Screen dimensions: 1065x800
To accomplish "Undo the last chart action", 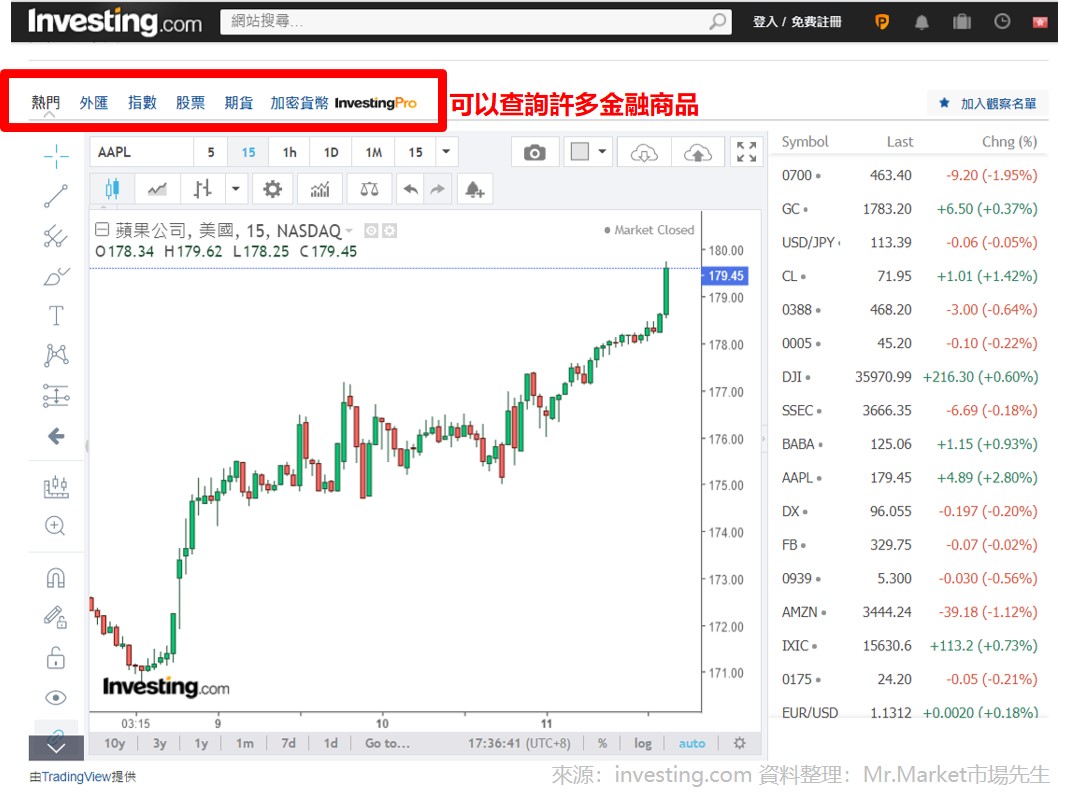I will [x=410, y=189].
